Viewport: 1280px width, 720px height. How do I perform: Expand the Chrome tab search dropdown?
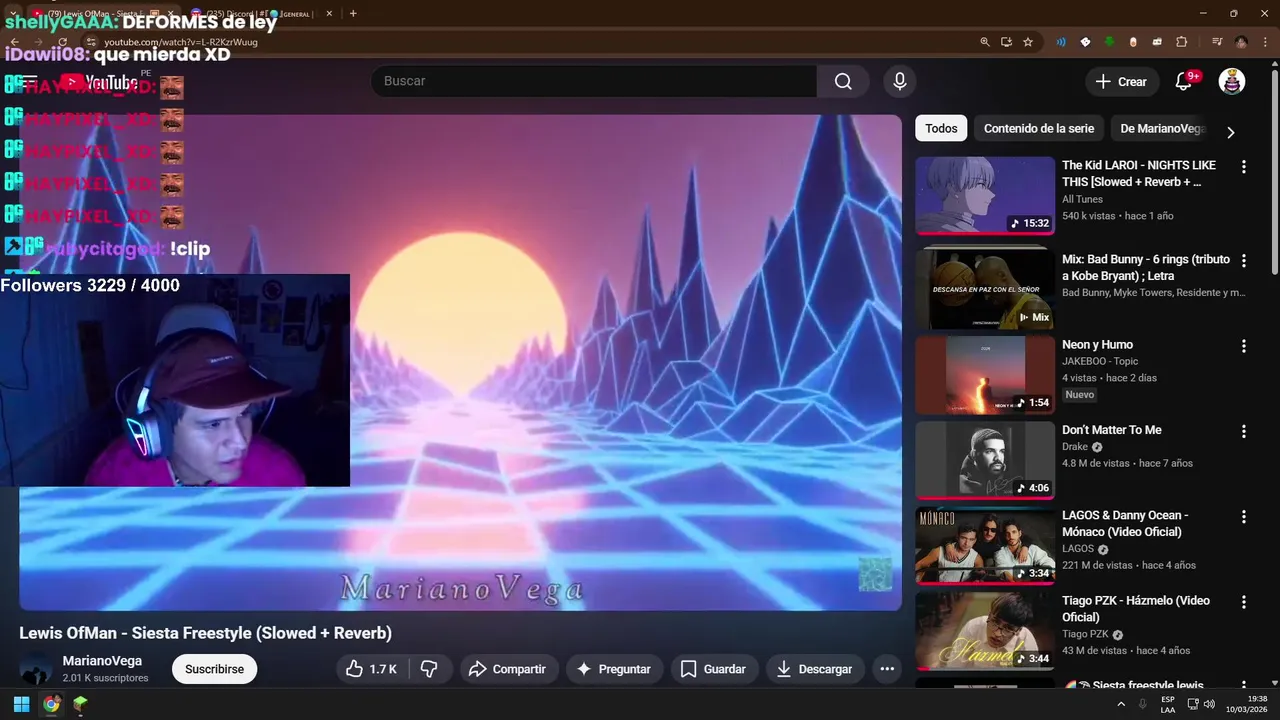11,14
